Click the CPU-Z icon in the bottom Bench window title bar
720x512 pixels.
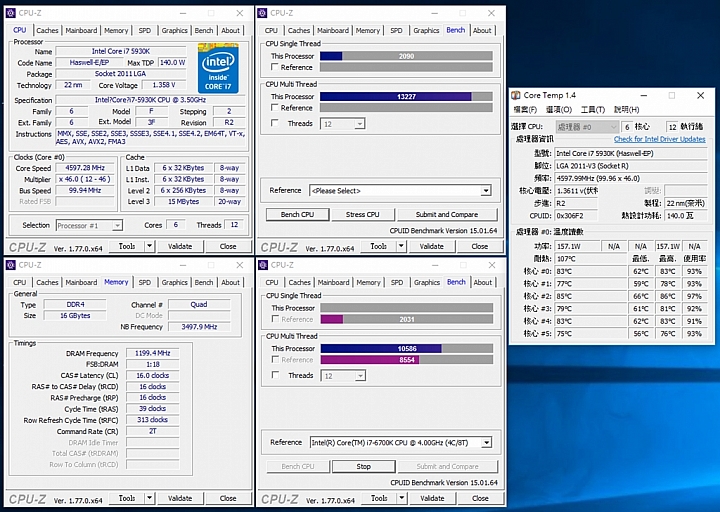pyautogui.click(x=263, y=265)
